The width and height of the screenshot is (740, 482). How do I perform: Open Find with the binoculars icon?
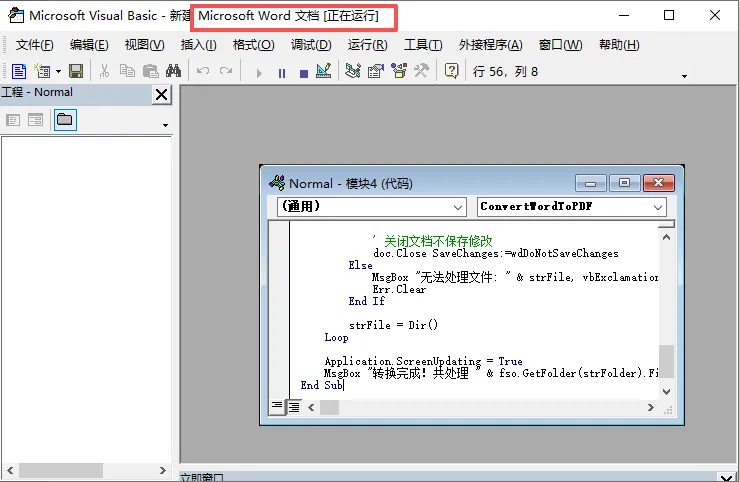pos(173,72)
